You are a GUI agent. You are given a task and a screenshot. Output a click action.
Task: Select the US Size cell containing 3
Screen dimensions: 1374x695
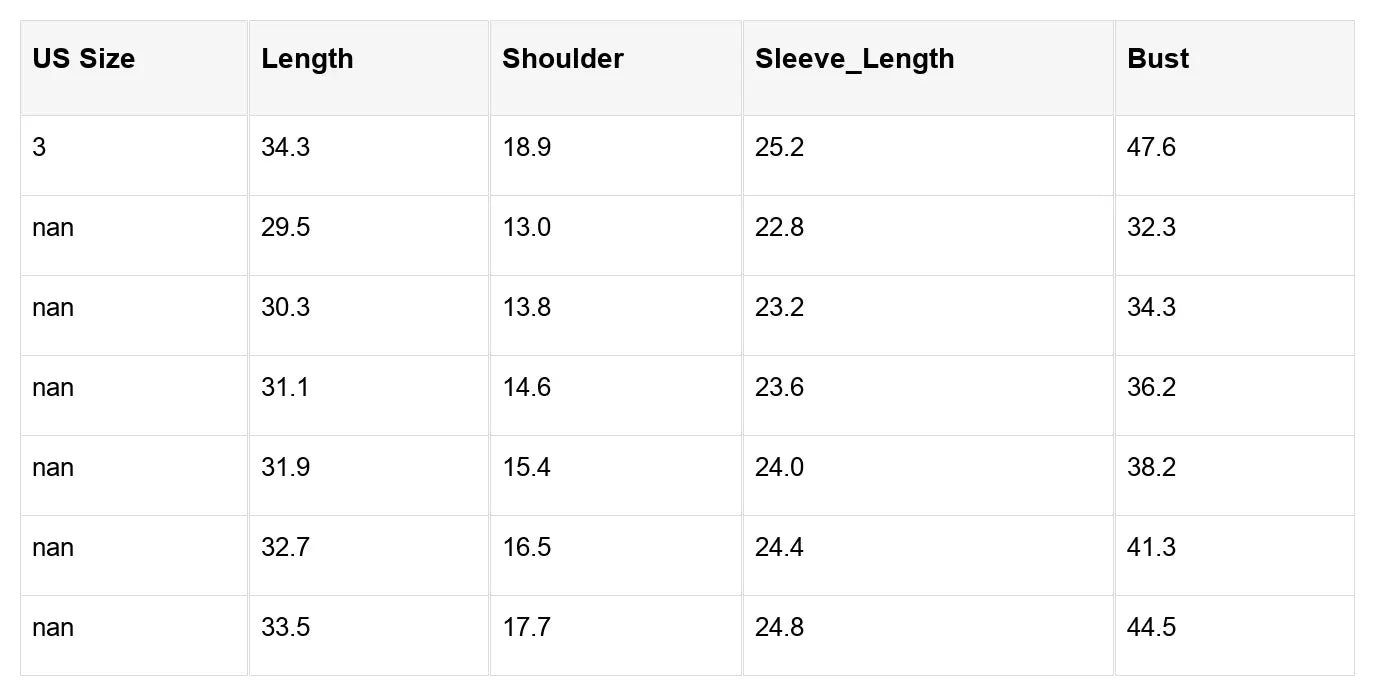[x=39, y=148]
